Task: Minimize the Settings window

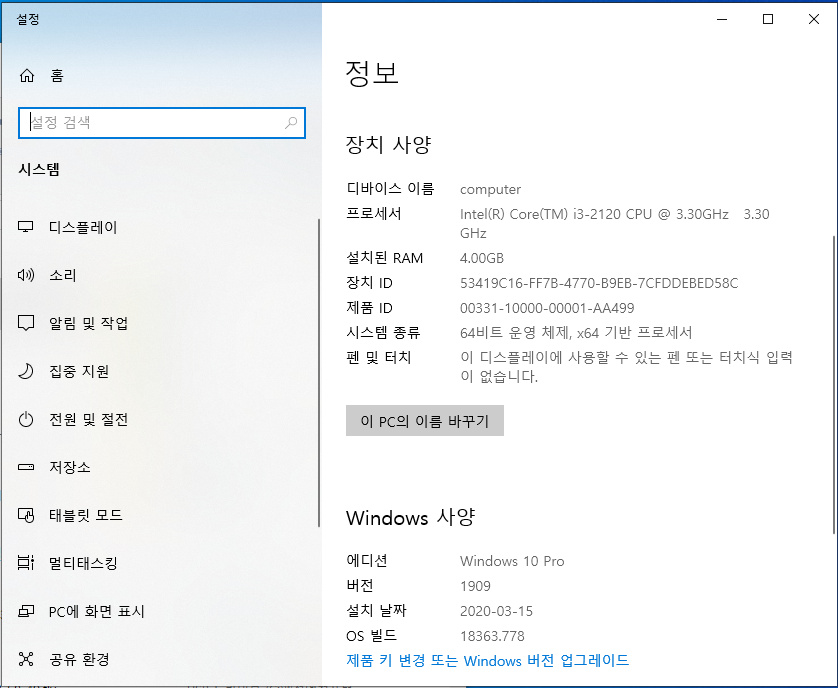Action: 722,19
